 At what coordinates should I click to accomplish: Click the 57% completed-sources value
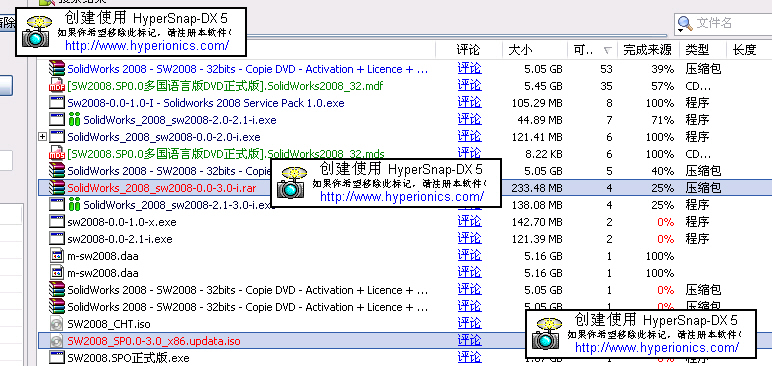(662, 86)
